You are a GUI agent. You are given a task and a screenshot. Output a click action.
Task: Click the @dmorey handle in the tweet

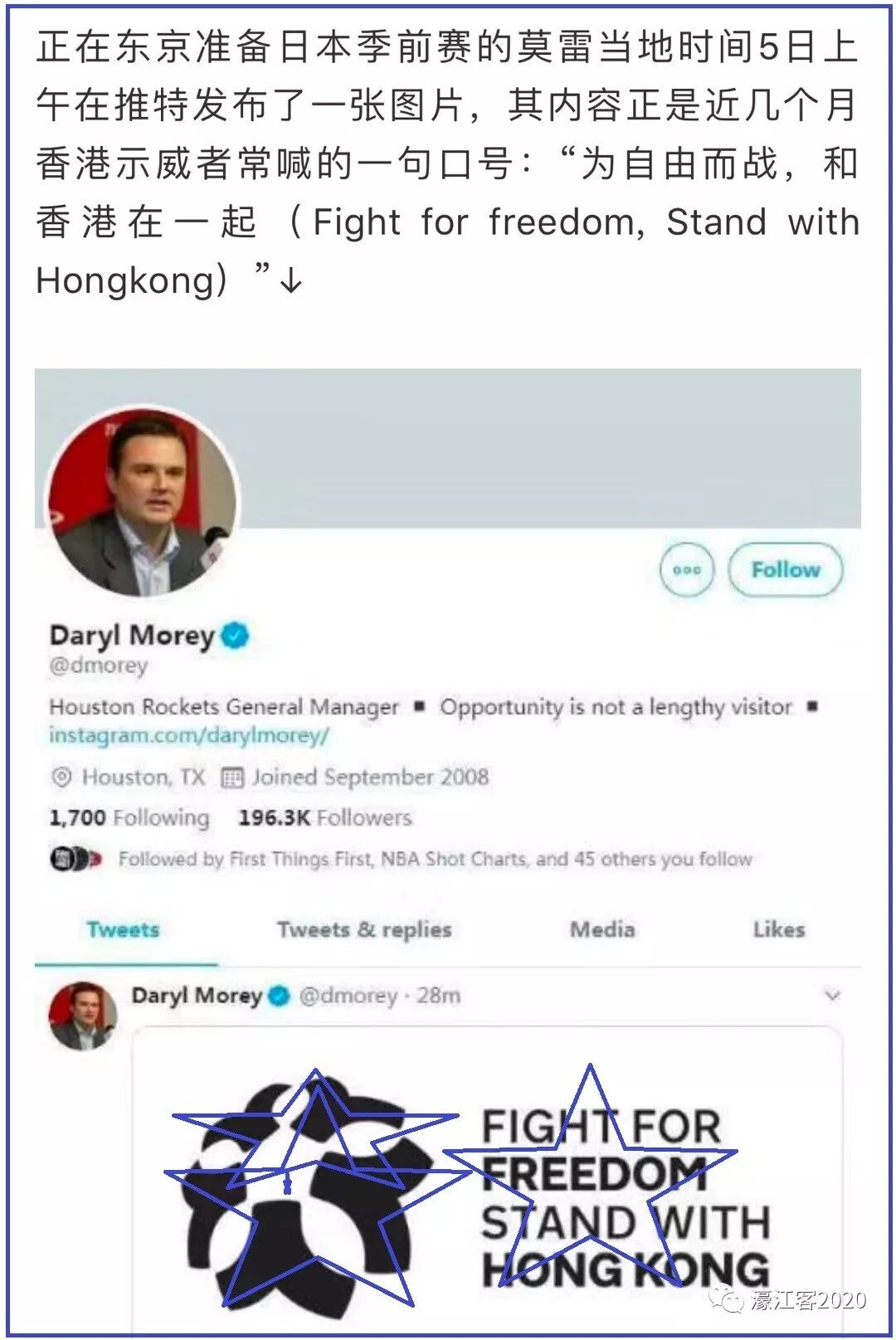click(348, 995)
